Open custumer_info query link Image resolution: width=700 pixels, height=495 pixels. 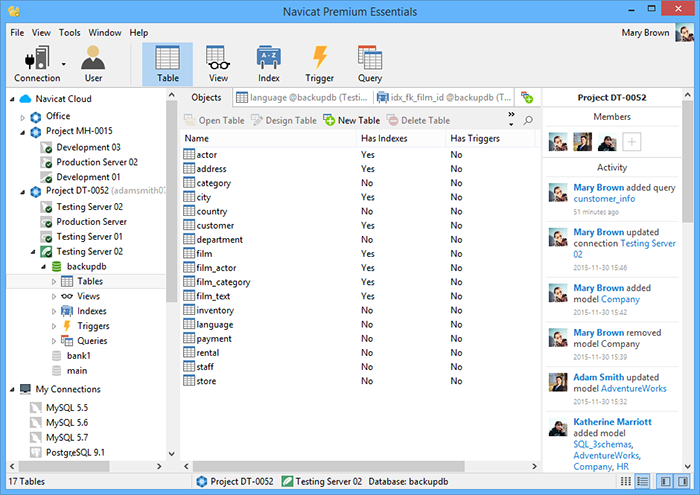[x=604, y=199]
